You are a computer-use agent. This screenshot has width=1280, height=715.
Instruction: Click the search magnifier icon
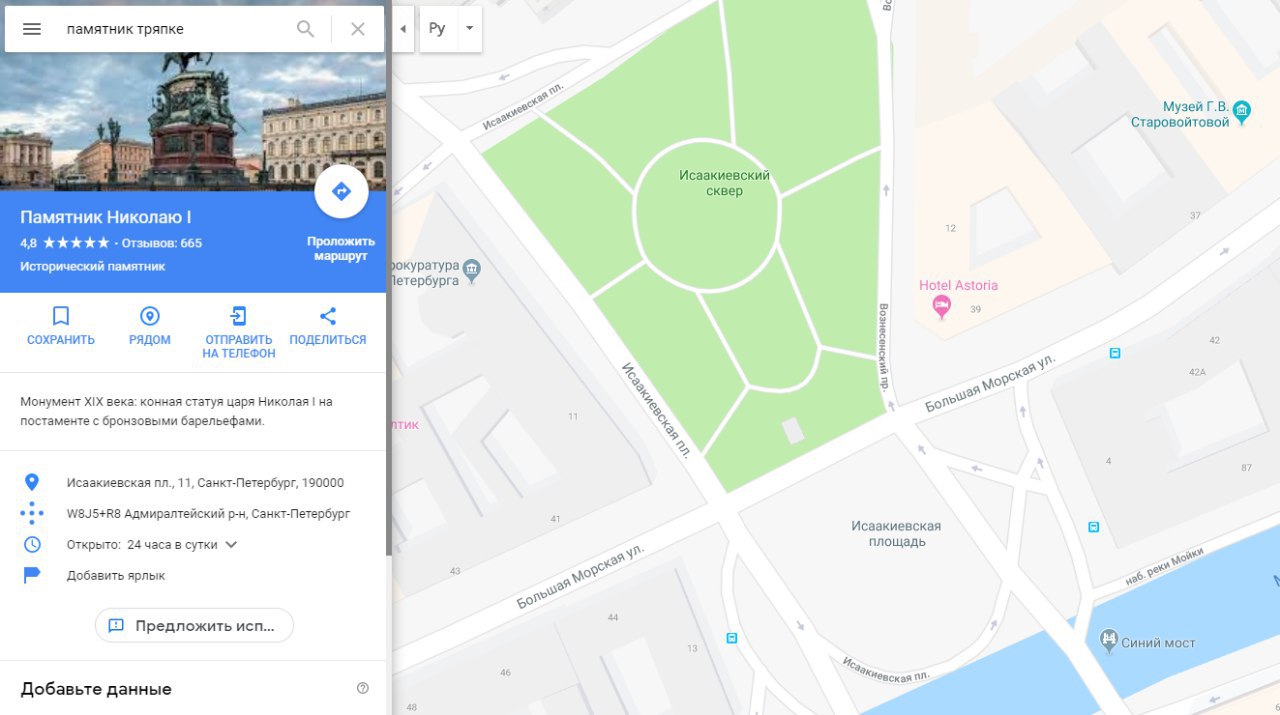click(306, 29)
